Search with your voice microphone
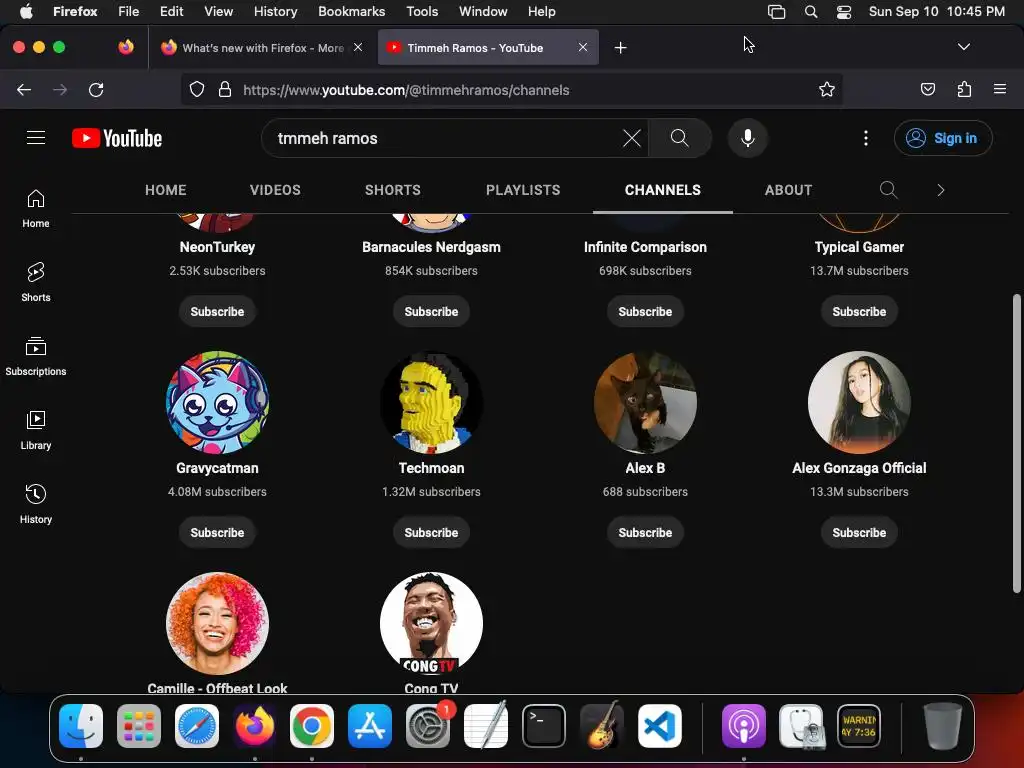This screenshot has width=1024, height=768. click(748, 138)
